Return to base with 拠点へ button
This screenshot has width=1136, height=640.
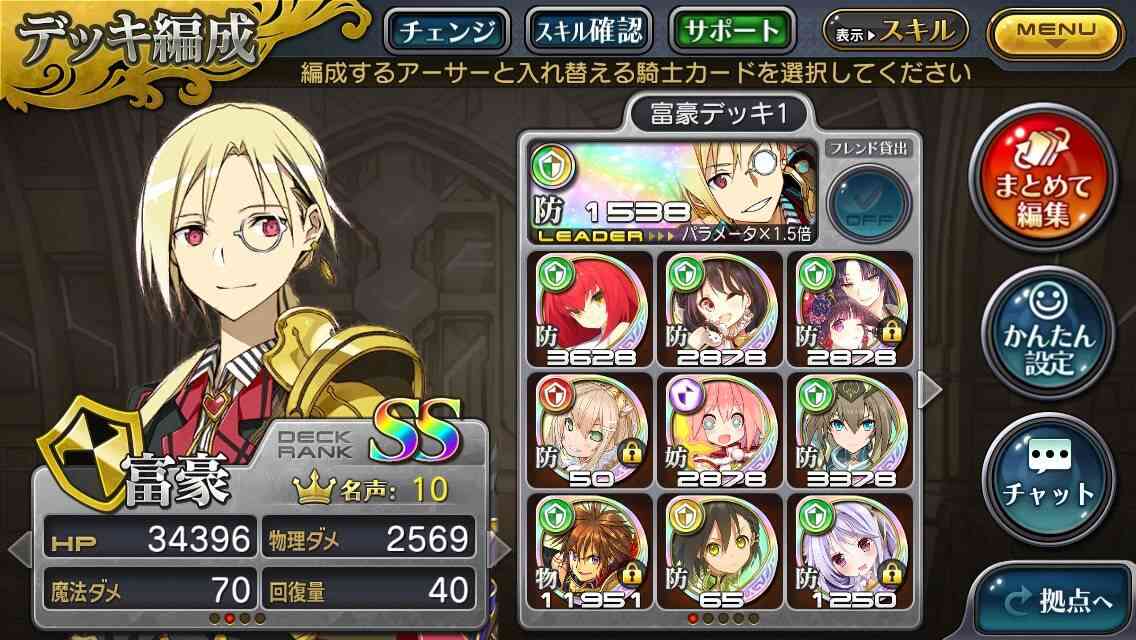pyautogui.click(x=1056, y=601)
